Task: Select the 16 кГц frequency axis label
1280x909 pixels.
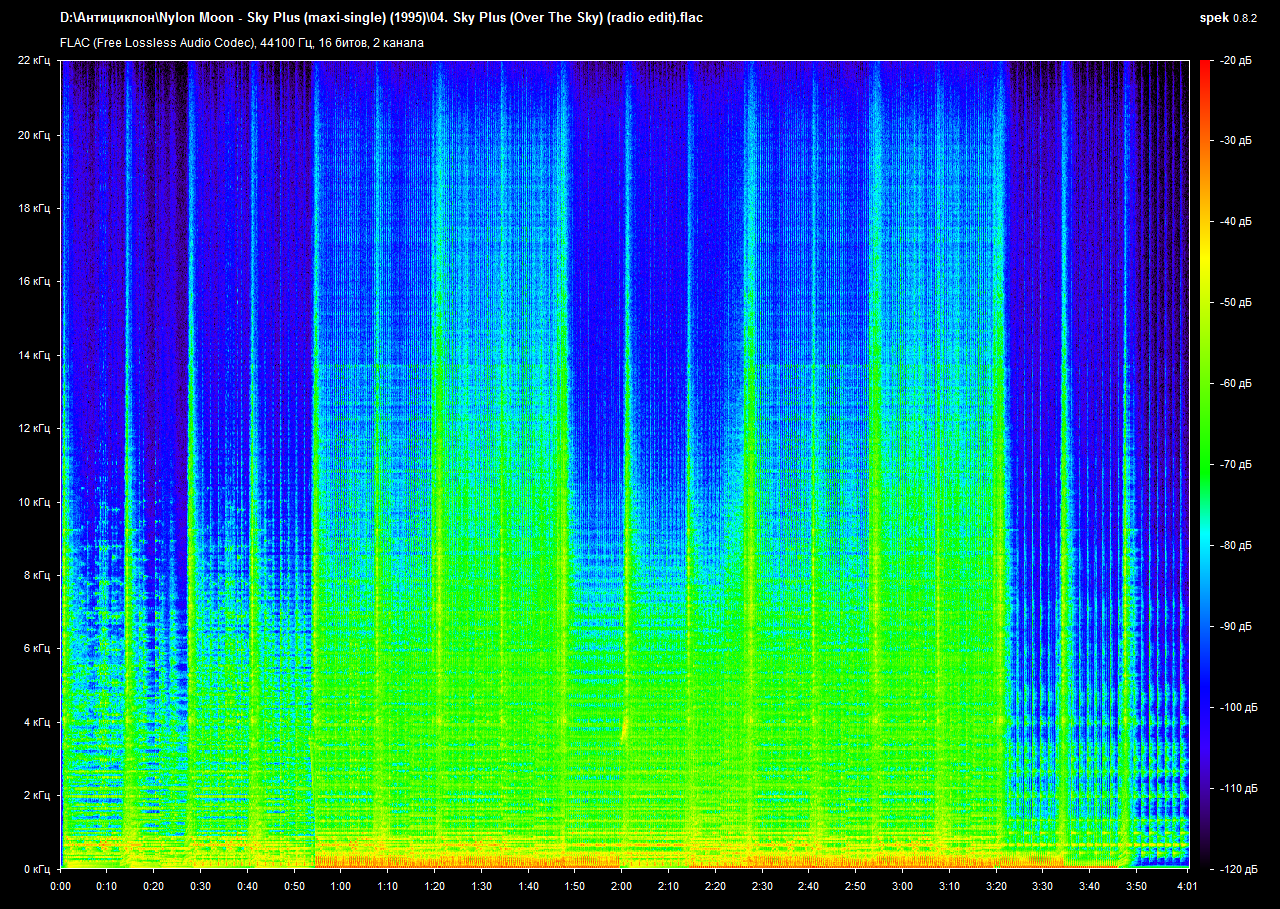Action: coord(38,282)
